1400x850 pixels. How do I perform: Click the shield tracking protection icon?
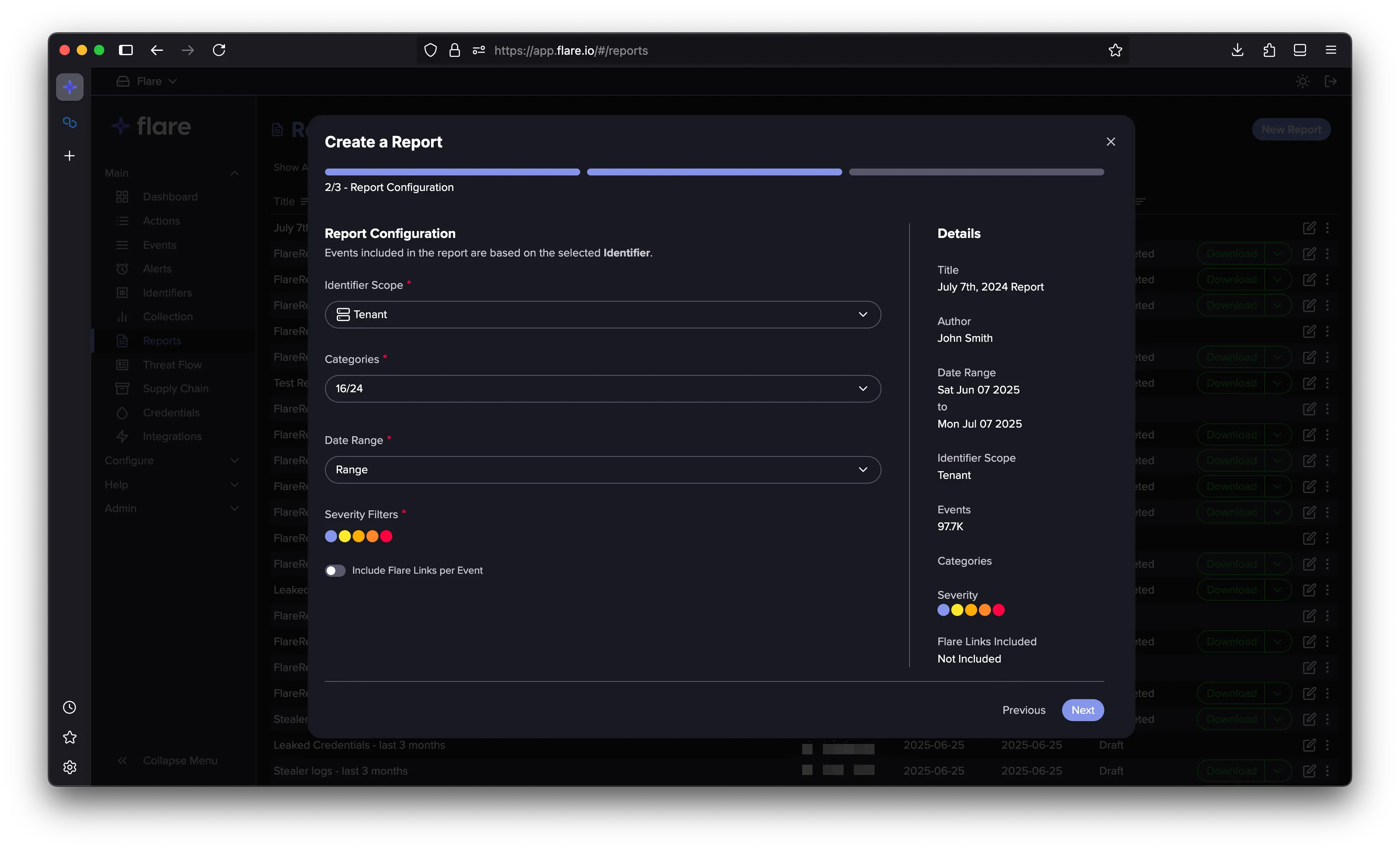(x=430, y=50)
